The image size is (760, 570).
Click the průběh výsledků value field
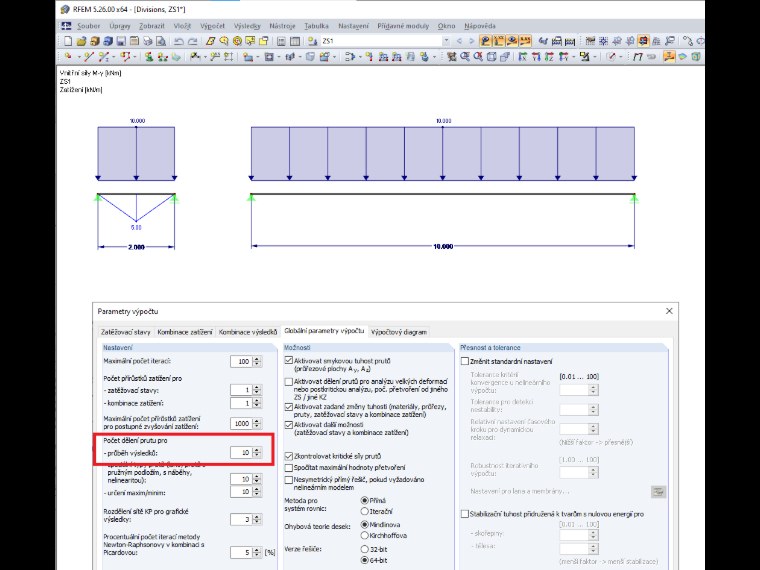click(241, 453)
